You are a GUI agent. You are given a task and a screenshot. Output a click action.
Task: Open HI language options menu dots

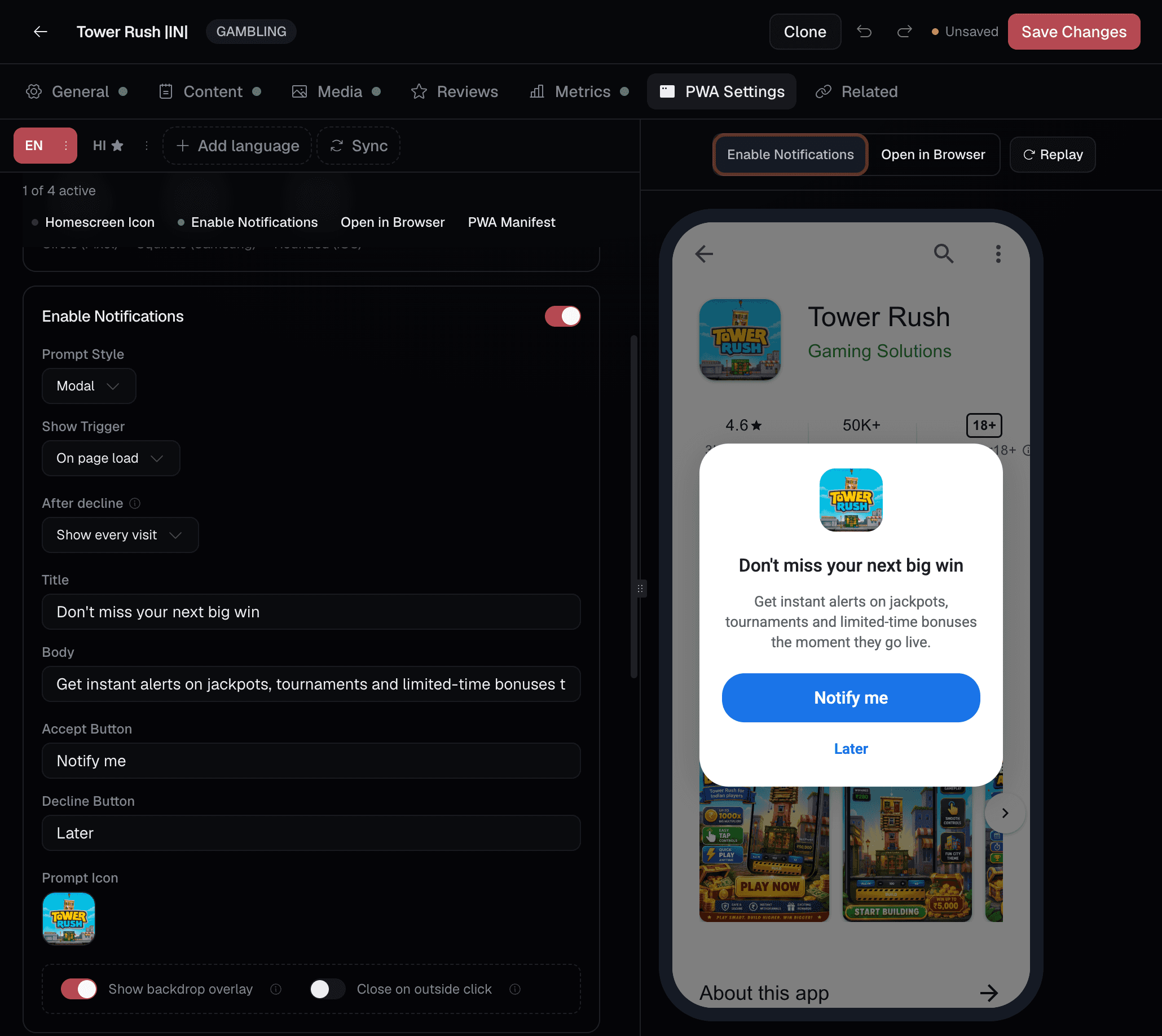click(147, 146)
